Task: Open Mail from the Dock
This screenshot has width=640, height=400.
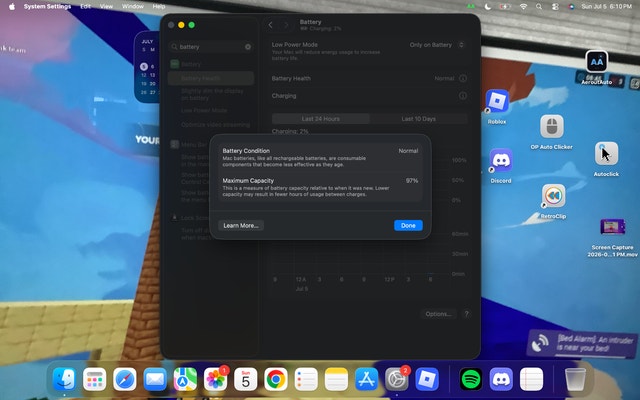Action: click(x=155, y=379)
